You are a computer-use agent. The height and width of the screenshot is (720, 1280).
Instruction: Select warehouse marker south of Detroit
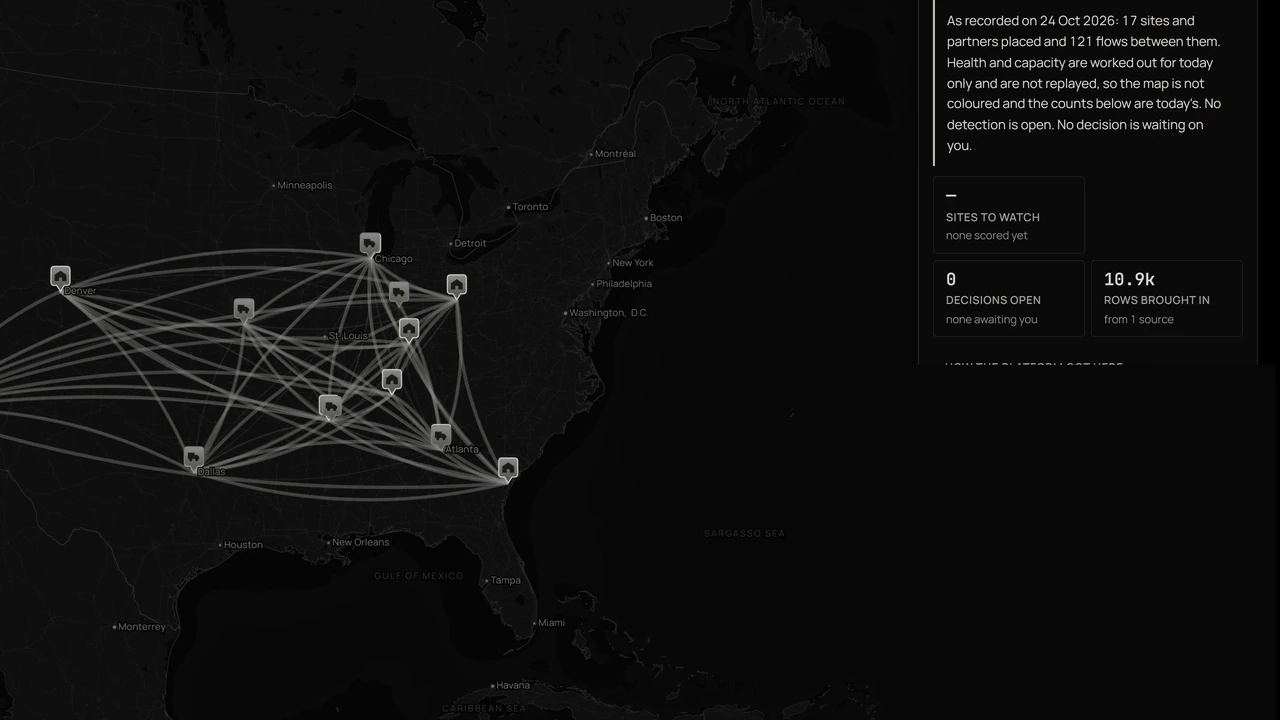click(457, 285)
